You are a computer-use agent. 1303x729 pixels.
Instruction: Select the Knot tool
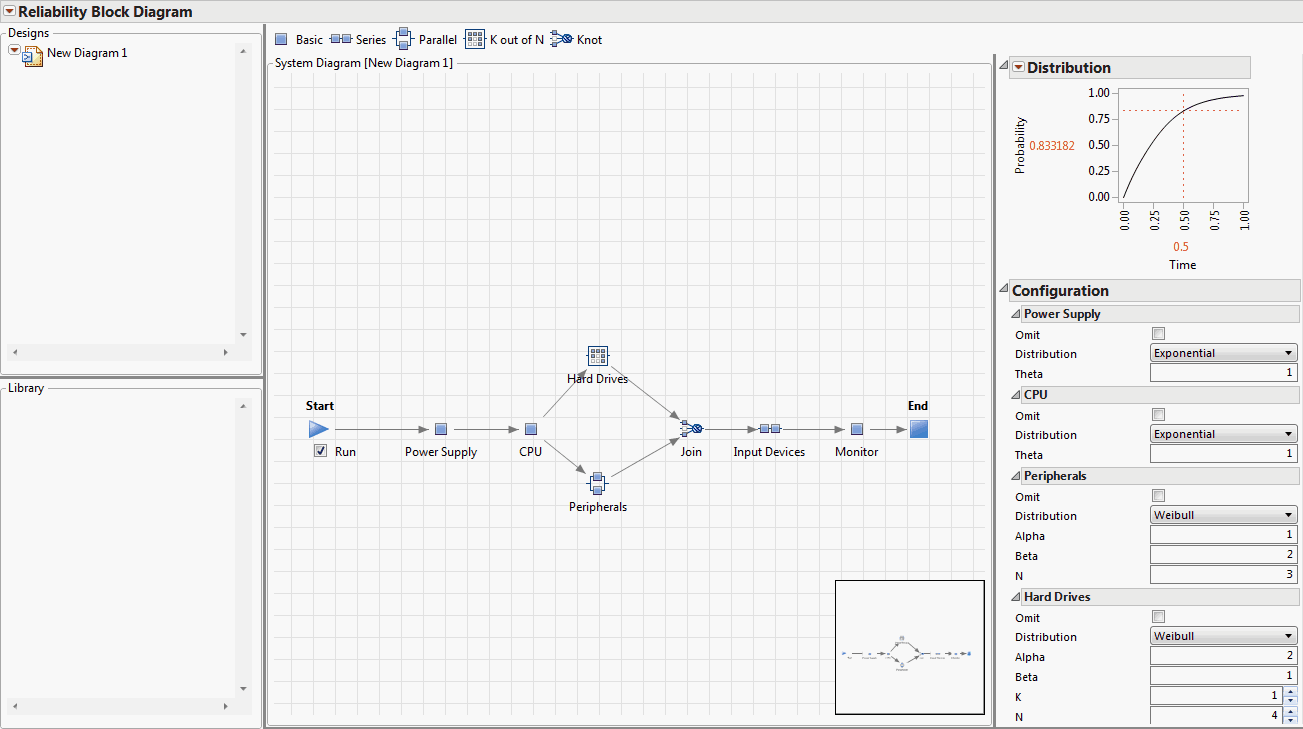pyautogui.click(x=562, y=38)
